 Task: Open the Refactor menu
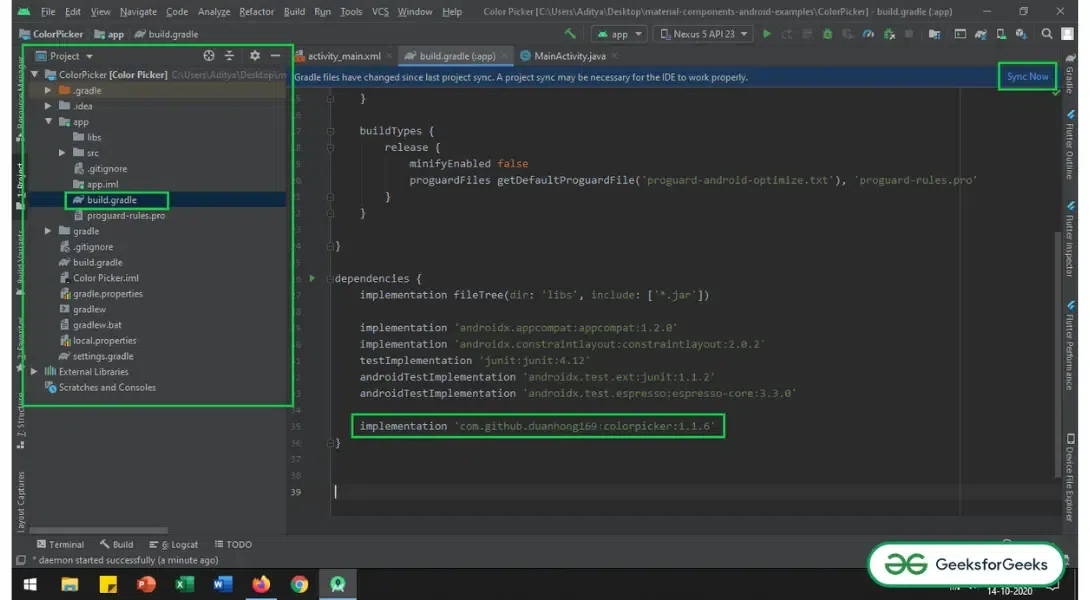click(x=256, y=12)
